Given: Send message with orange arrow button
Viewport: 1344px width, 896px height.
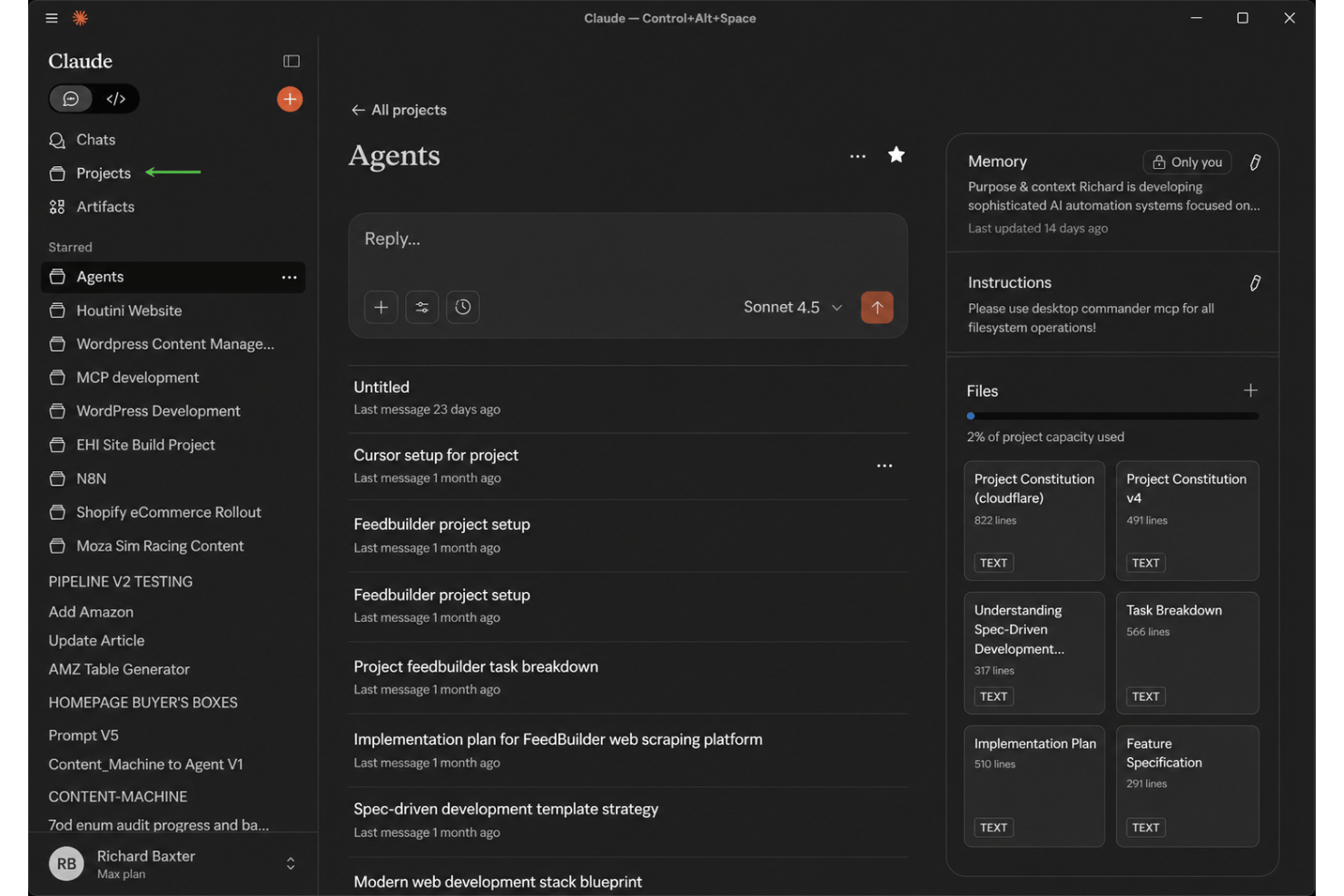Looking at the screenshot, I should (x=877, y=307).
